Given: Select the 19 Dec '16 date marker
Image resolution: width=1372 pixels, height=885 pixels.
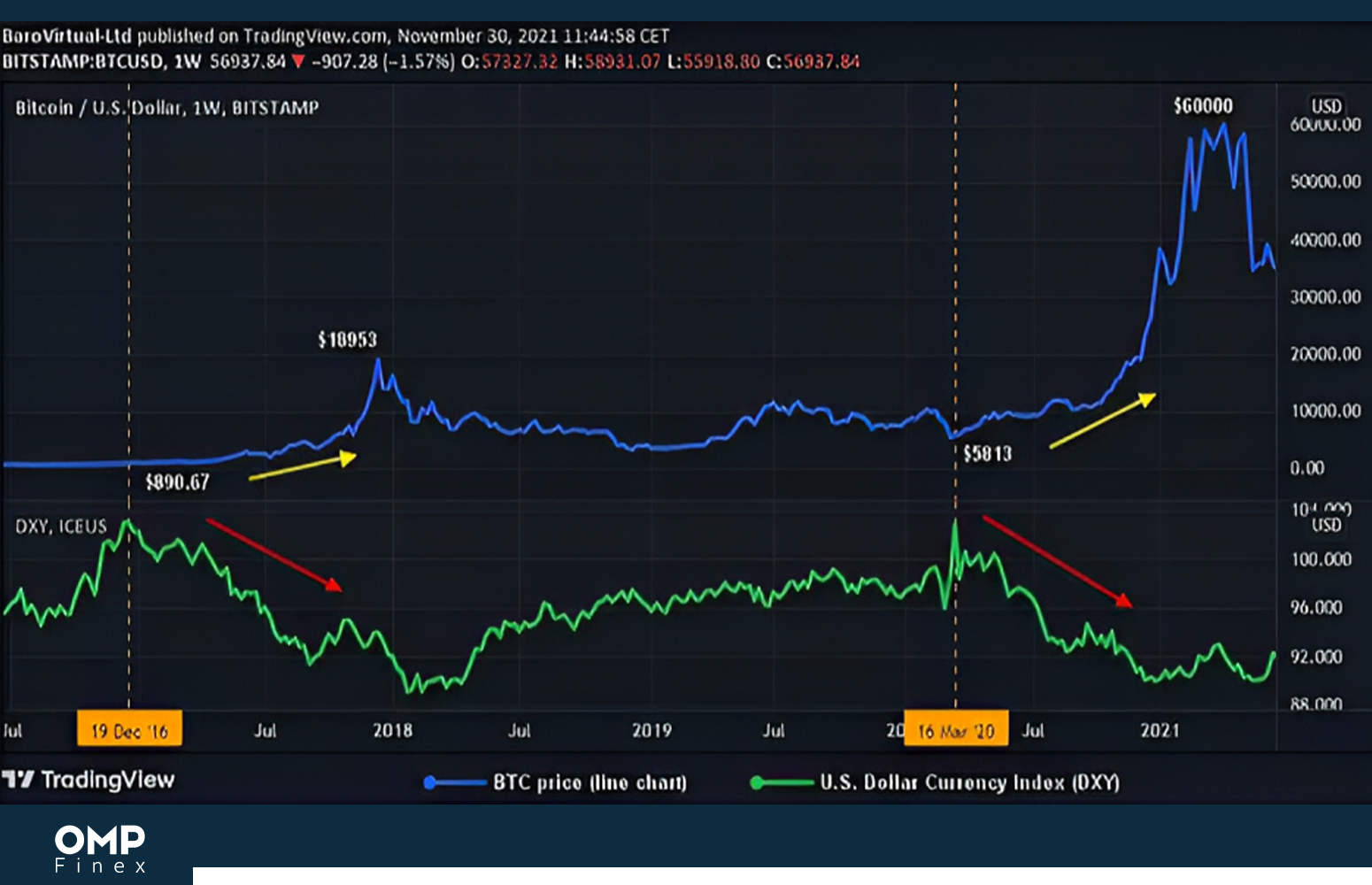Looking at the screenshot, I should 129,731.
